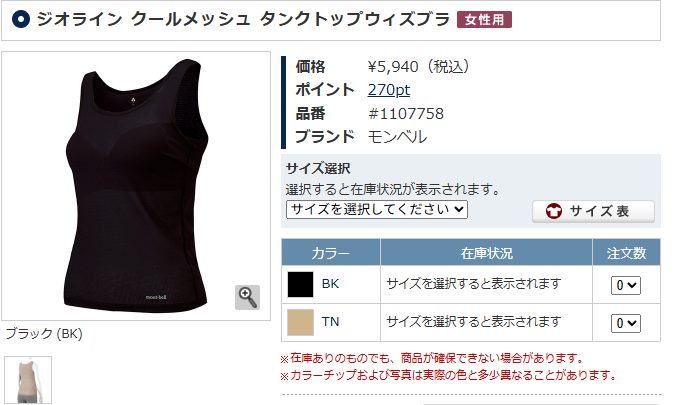
Task: Click the BK color label text
Action: tap(330, 284)
